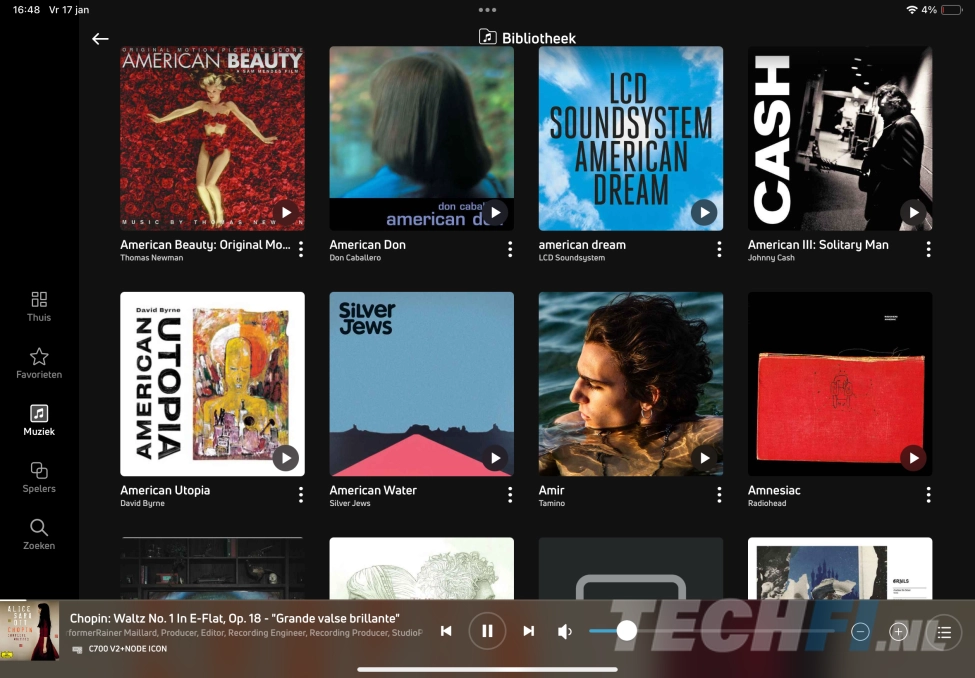Viewport: 975px width, 678px height.
Task: Open the LCD Soundsystem album cover
Action: (x=631, y=138)
